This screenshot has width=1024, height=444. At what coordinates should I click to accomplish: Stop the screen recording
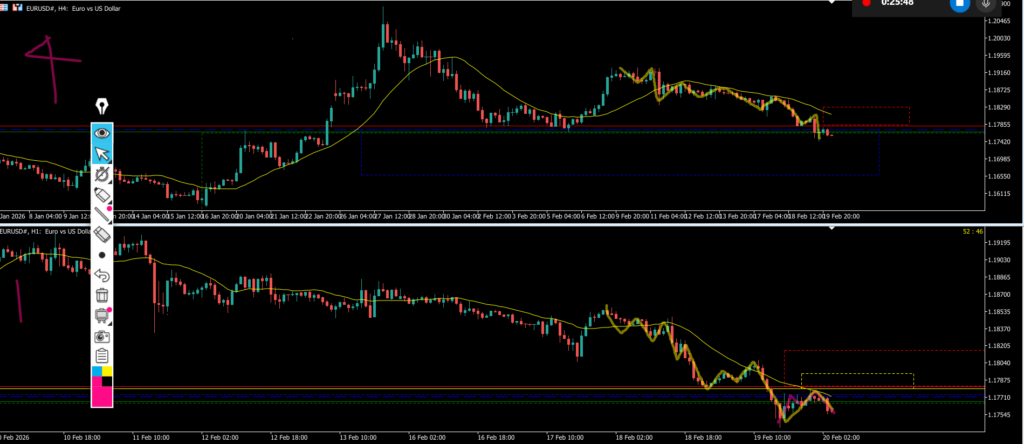coord(959,5)
